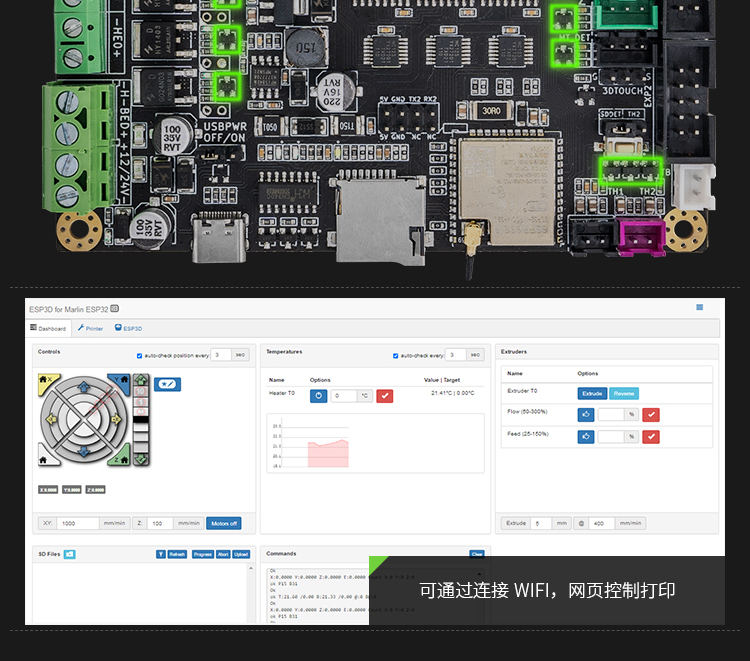Click the 21.41°C | 0.00°C value
The image size is (750, 661).
pyautogui.click(x=452, y=393)
